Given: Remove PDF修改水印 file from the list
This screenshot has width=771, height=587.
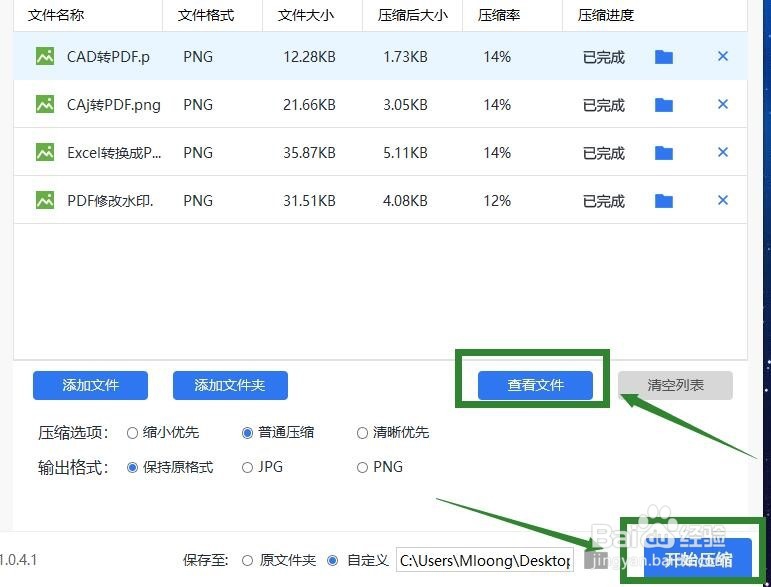Looking at the screenshot, I should pyautogui.click(x=723, y=200).
